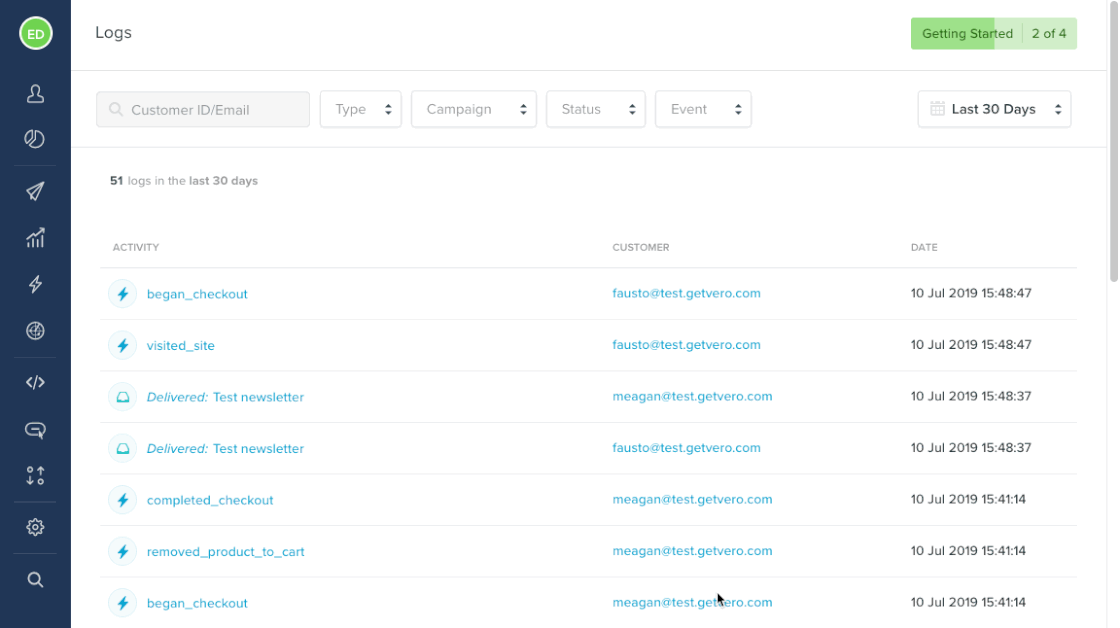Start a search using the magnifier icon
Screen dimensions: 1120x628
pyautogui.click(x=35, y=579)
